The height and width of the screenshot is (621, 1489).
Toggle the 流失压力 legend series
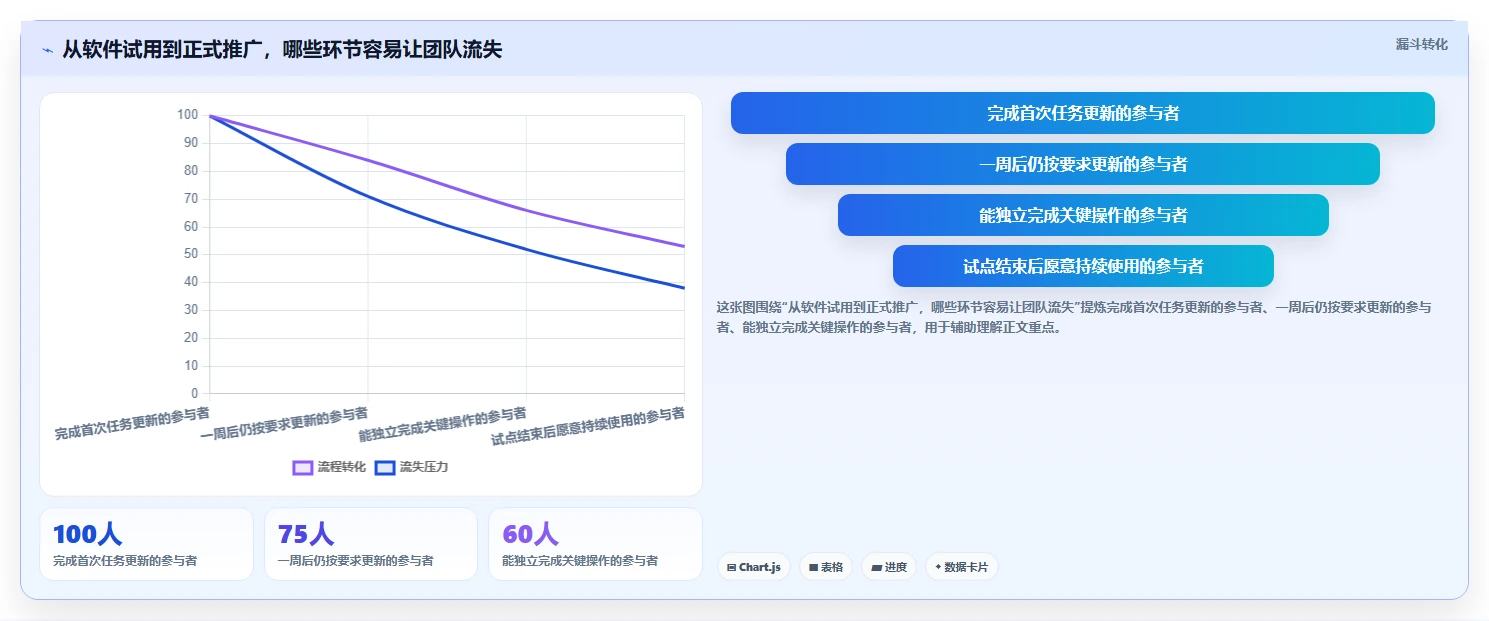pos(411,467)
